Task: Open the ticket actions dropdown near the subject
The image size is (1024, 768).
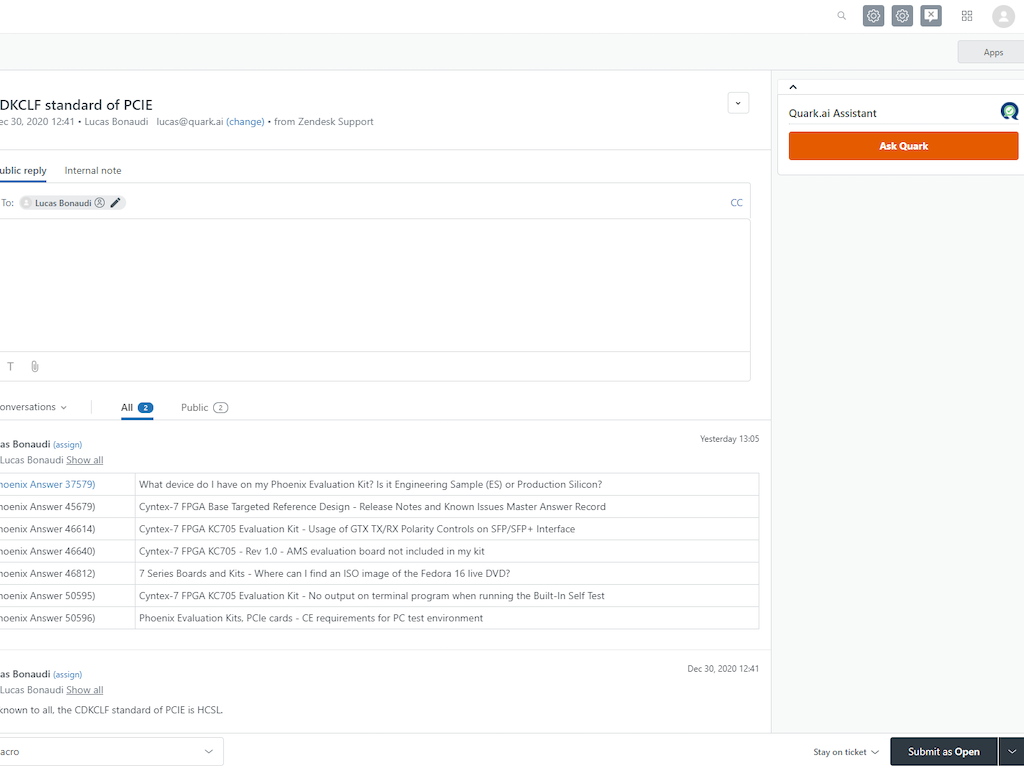Action: 738,103
